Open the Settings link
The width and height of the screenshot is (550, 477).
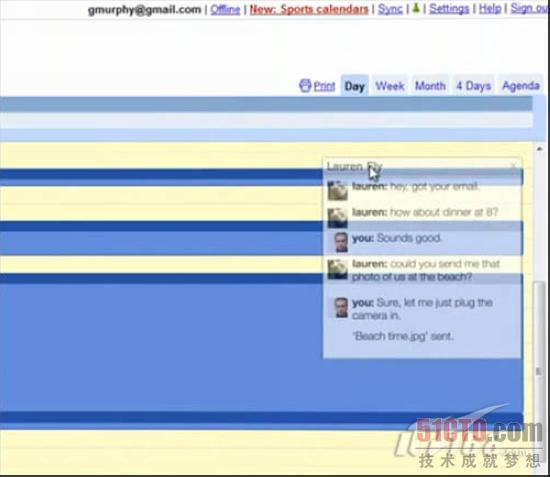(x=449, y=8)
